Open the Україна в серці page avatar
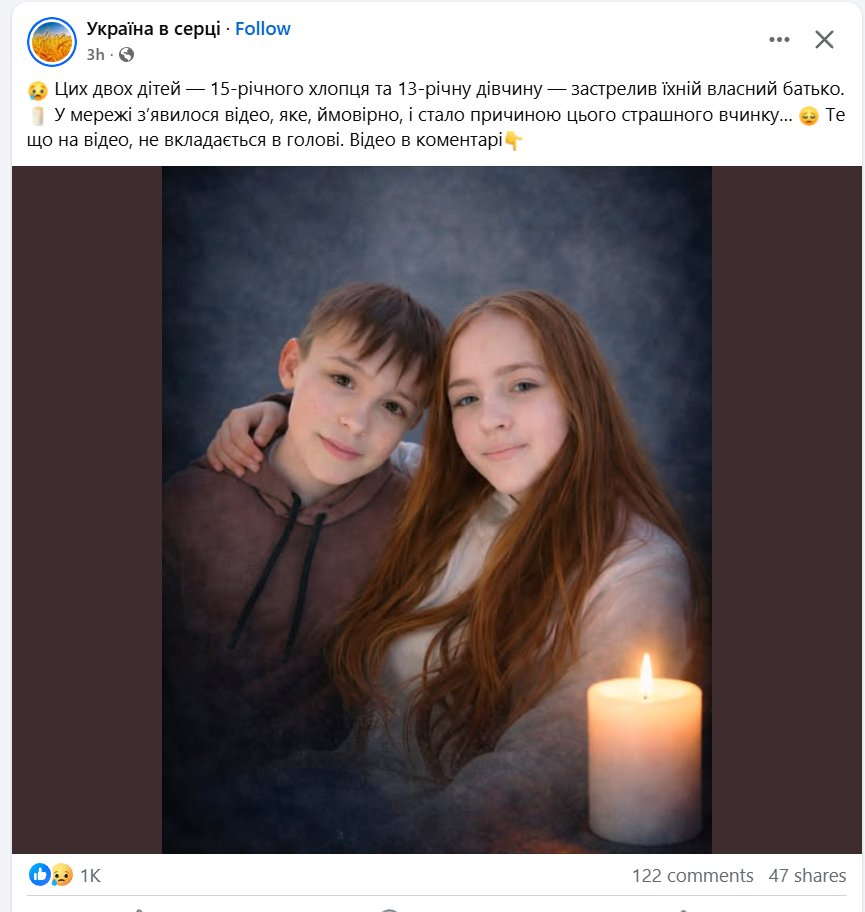 pyautogui.click(x=53, y=41)
